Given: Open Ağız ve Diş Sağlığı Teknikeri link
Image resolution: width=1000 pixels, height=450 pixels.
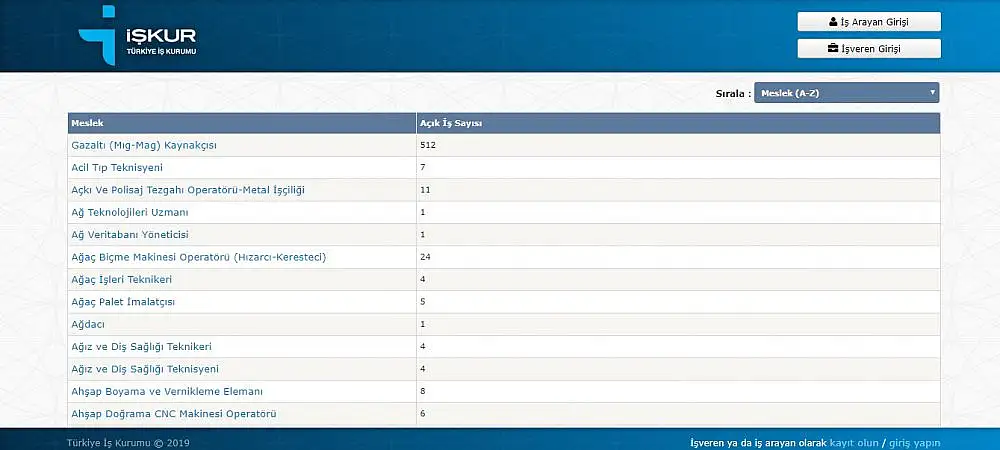Looking at the screenshot, I should coord(141,346).
